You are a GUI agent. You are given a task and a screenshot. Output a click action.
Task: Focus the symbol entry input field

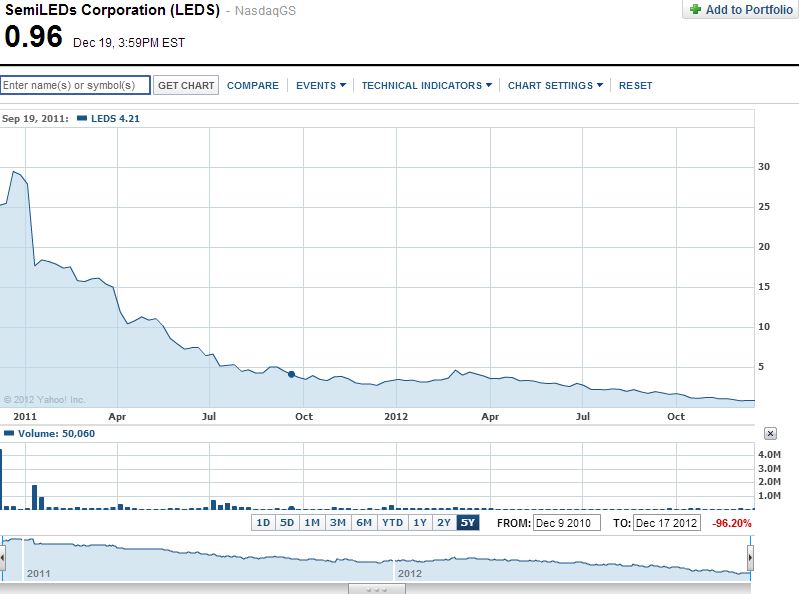pos(75,85)
